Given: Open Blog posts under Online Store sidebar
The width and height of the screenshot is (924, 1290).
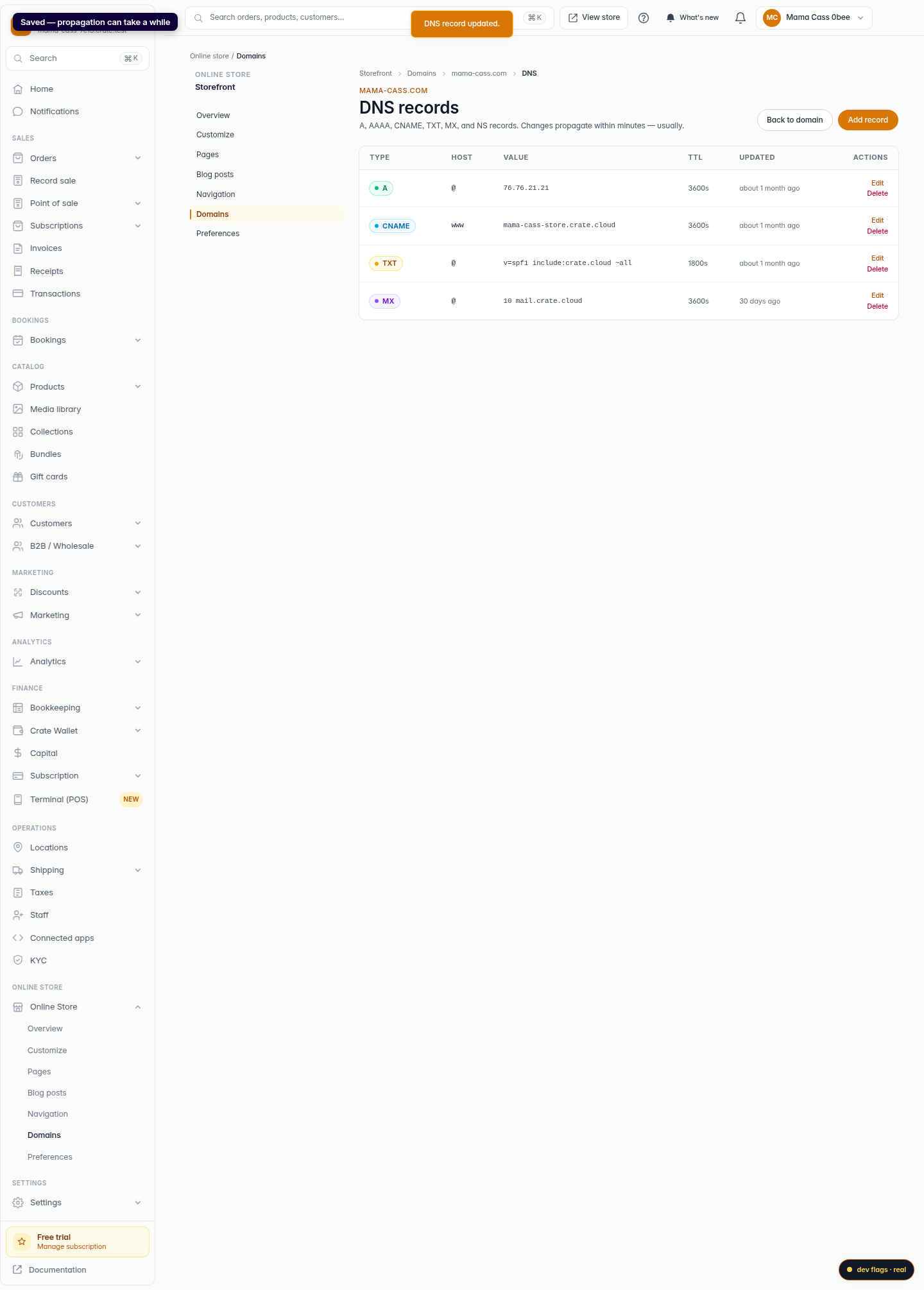Looking at the screenshot, I should (x=47, y=1093).
